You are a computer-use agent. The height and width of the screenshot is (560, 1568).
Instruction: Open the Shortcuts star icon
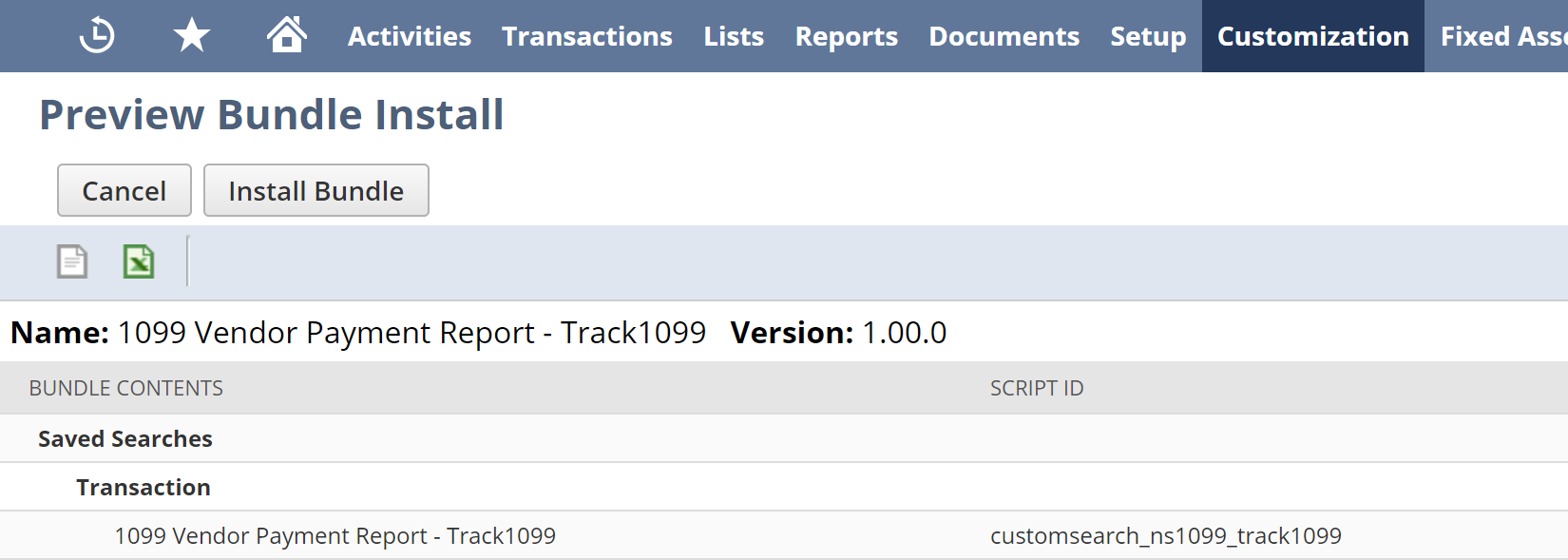(x=192, y=36)
